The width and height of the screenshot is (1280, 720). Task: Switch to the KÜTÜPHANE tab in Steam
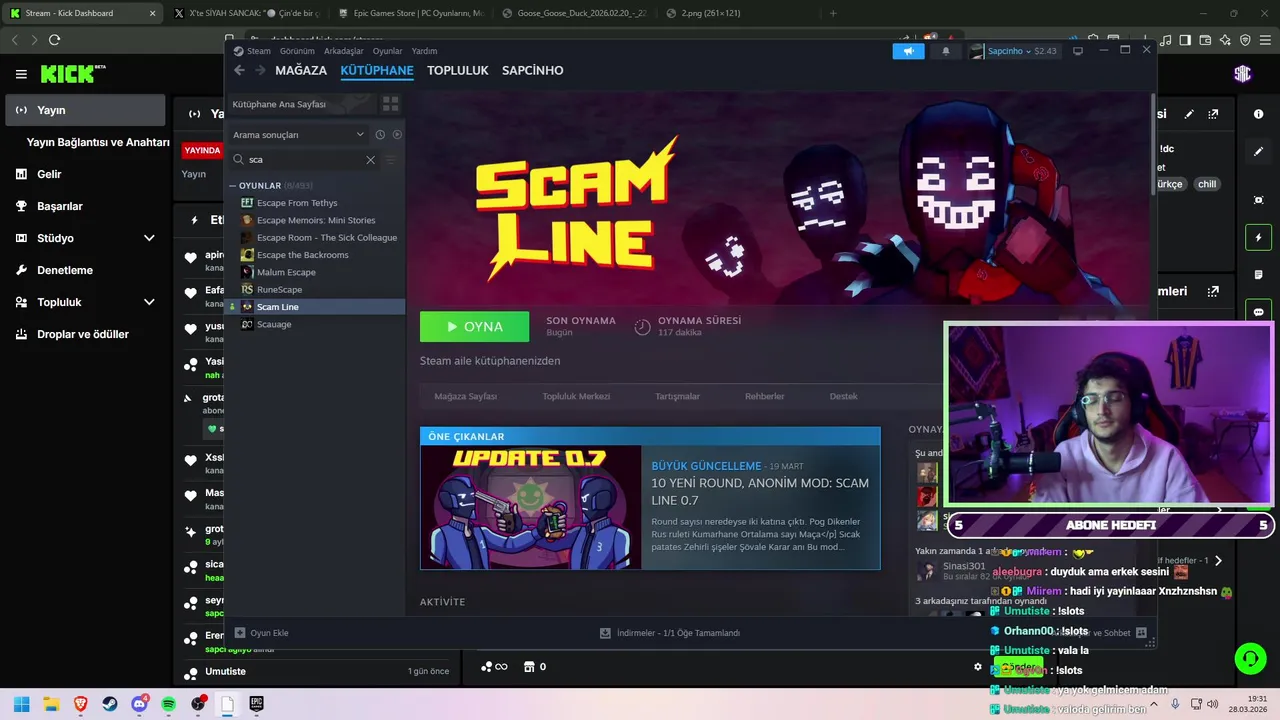(x=377, y=70)
